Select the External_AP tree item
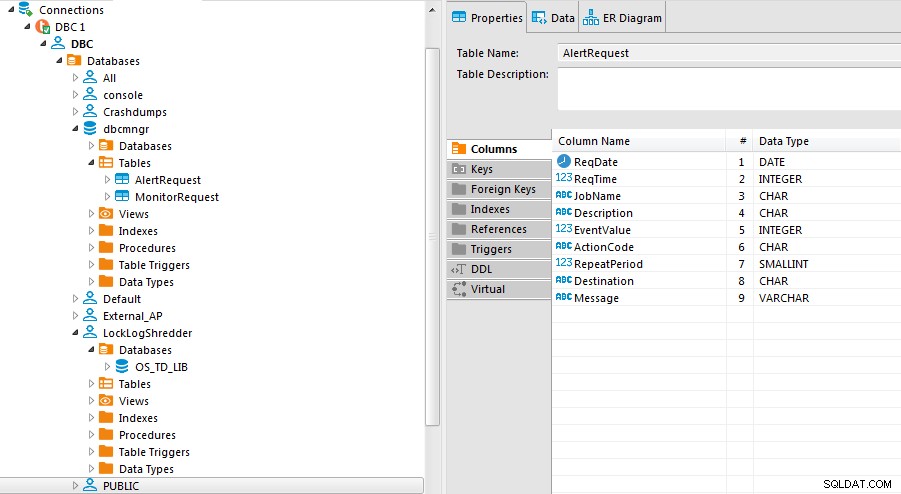The width and height of the screenshot is (901, 494). [132, 316]
